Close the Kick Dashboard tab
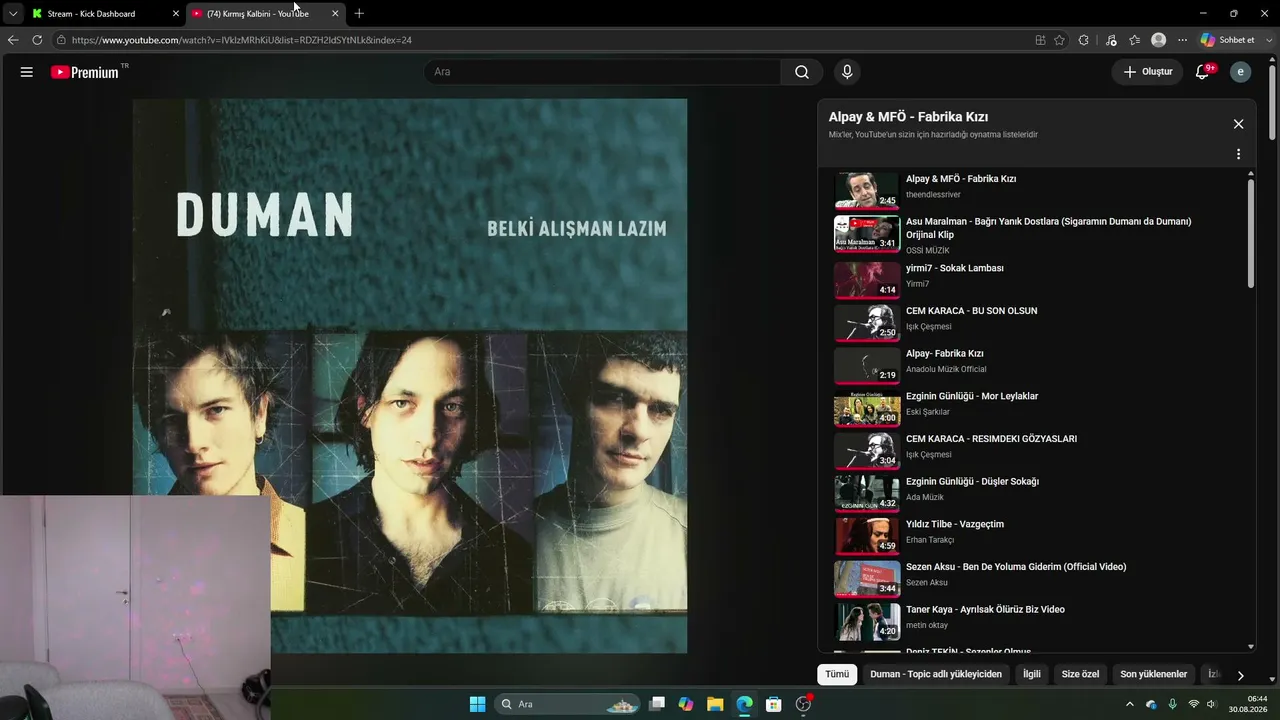The width and height of the screenshot is (1280, 720). (x=176, y=14)
